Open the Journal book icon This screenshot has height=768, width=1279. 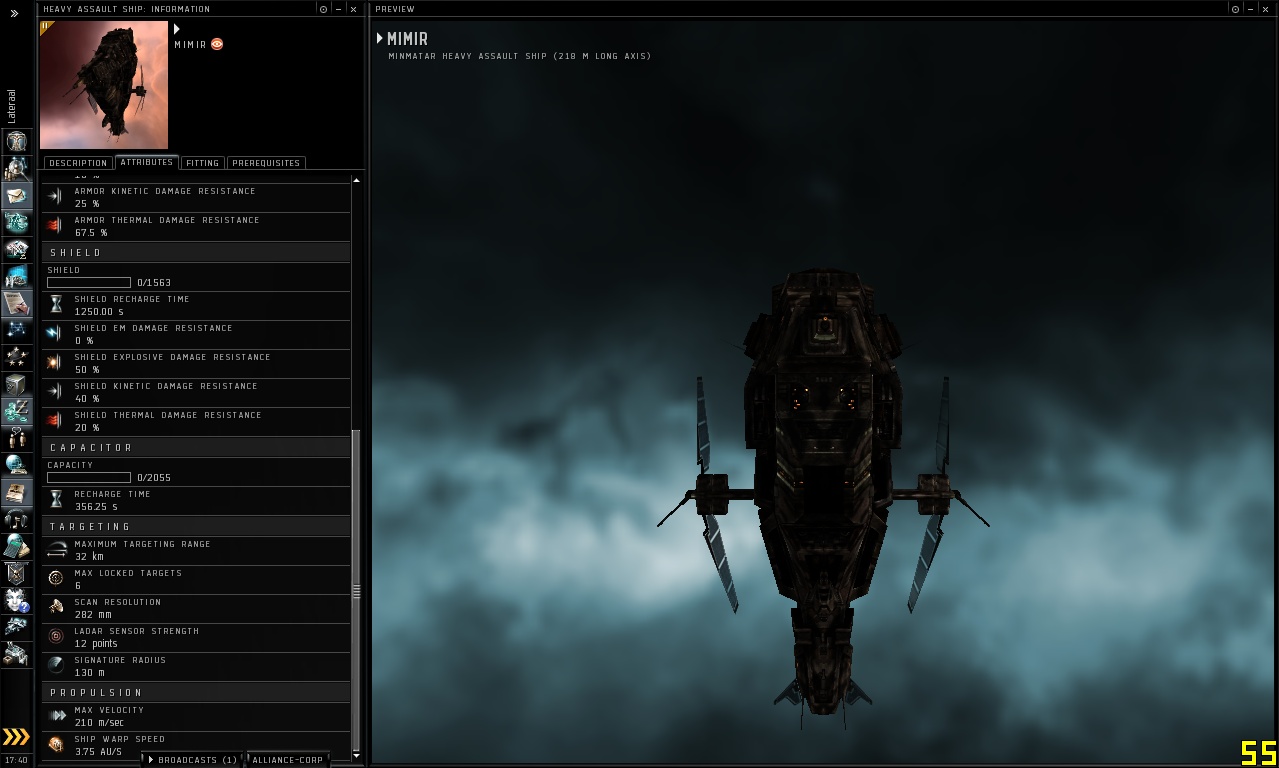tap(16, 492)
